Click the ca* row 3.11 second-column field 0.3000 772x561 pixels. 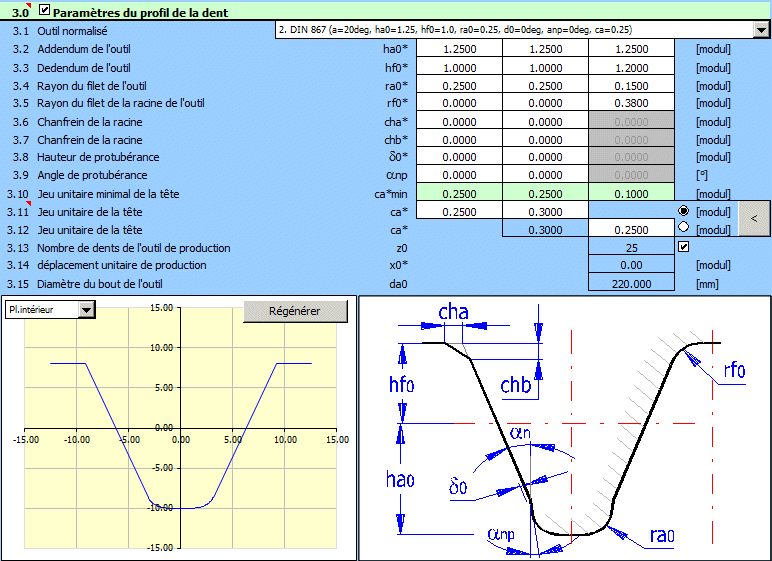pos(545,212)
